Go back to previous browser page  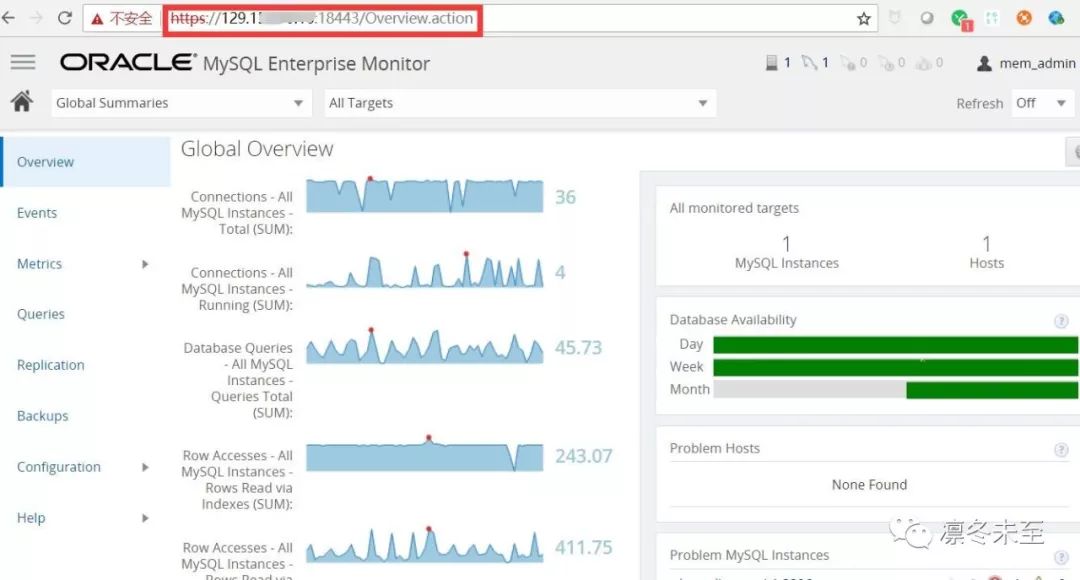pos(8,18)
